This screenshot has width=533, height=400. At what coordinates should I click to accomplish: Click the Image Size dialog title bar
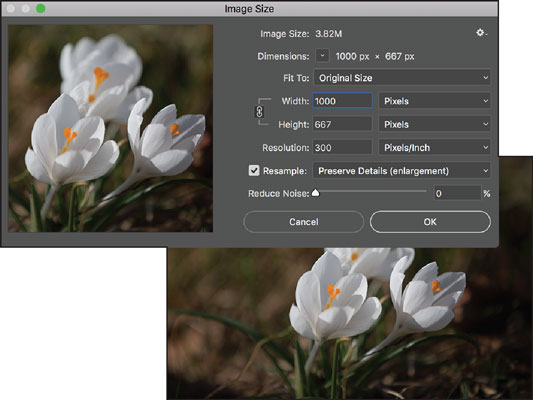[249, 8]
